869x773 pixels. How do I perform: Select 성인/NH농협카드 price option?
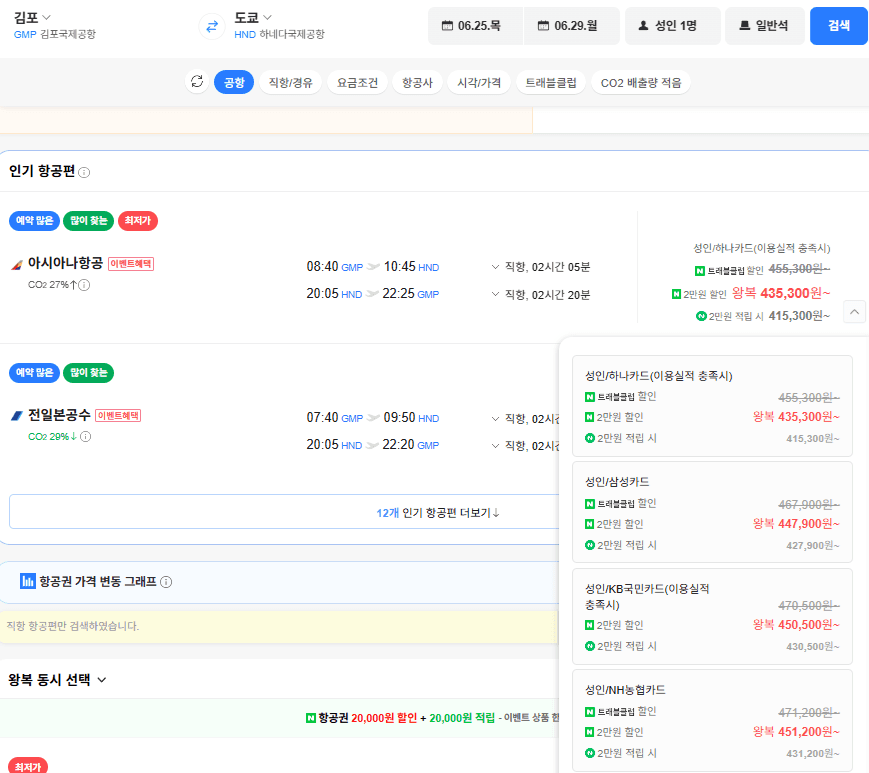pos(712,720)
